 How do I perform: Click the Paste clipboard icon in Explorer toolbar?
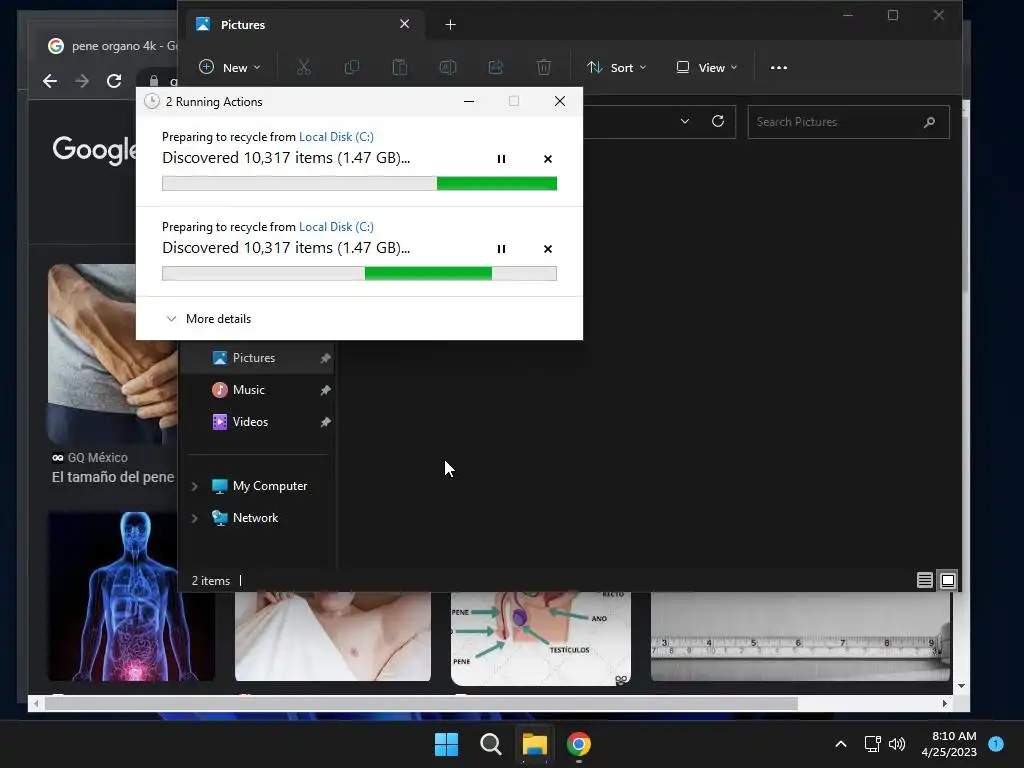pos(400,67)
